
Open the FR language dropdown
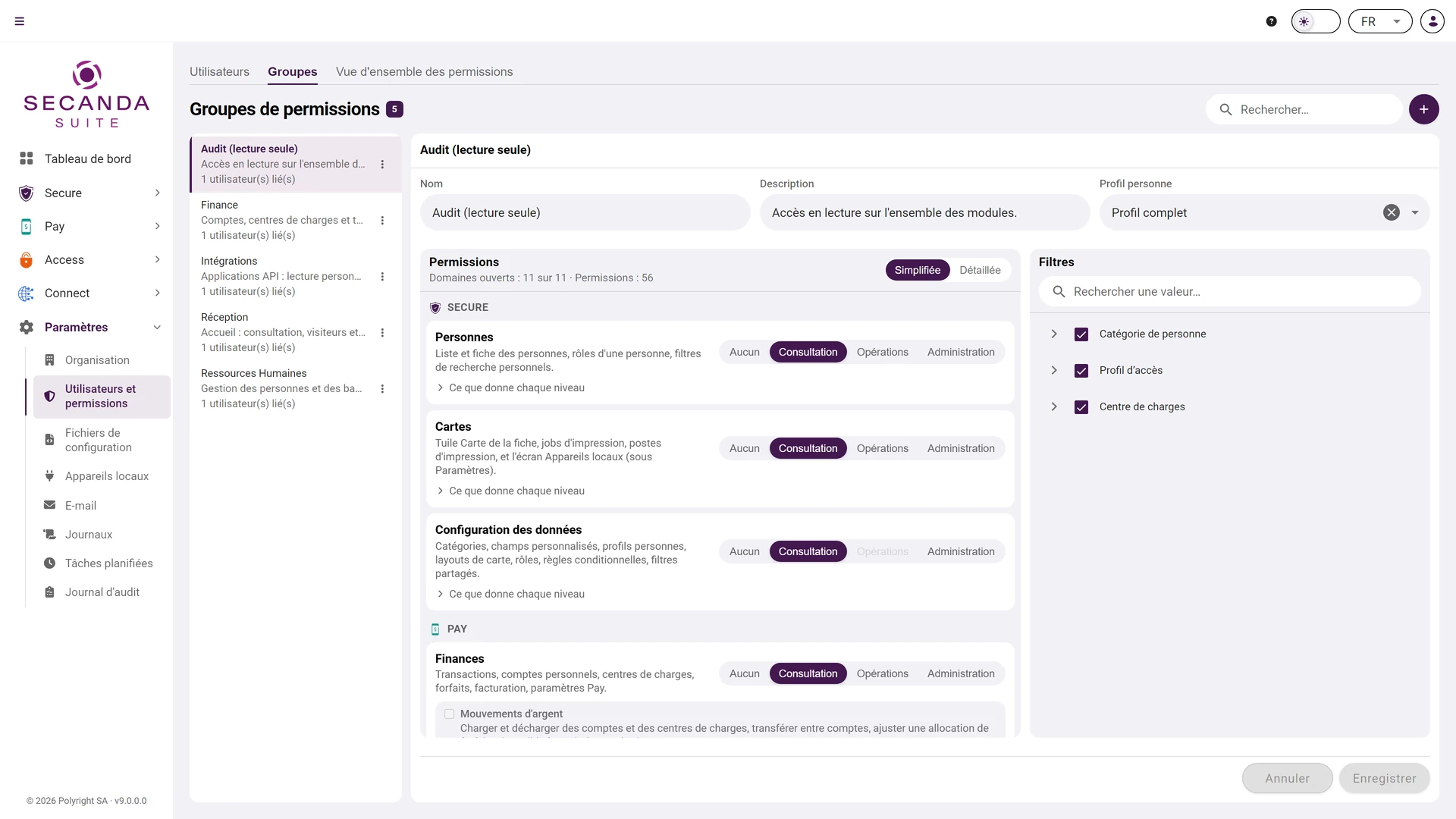pos(1380,21)
